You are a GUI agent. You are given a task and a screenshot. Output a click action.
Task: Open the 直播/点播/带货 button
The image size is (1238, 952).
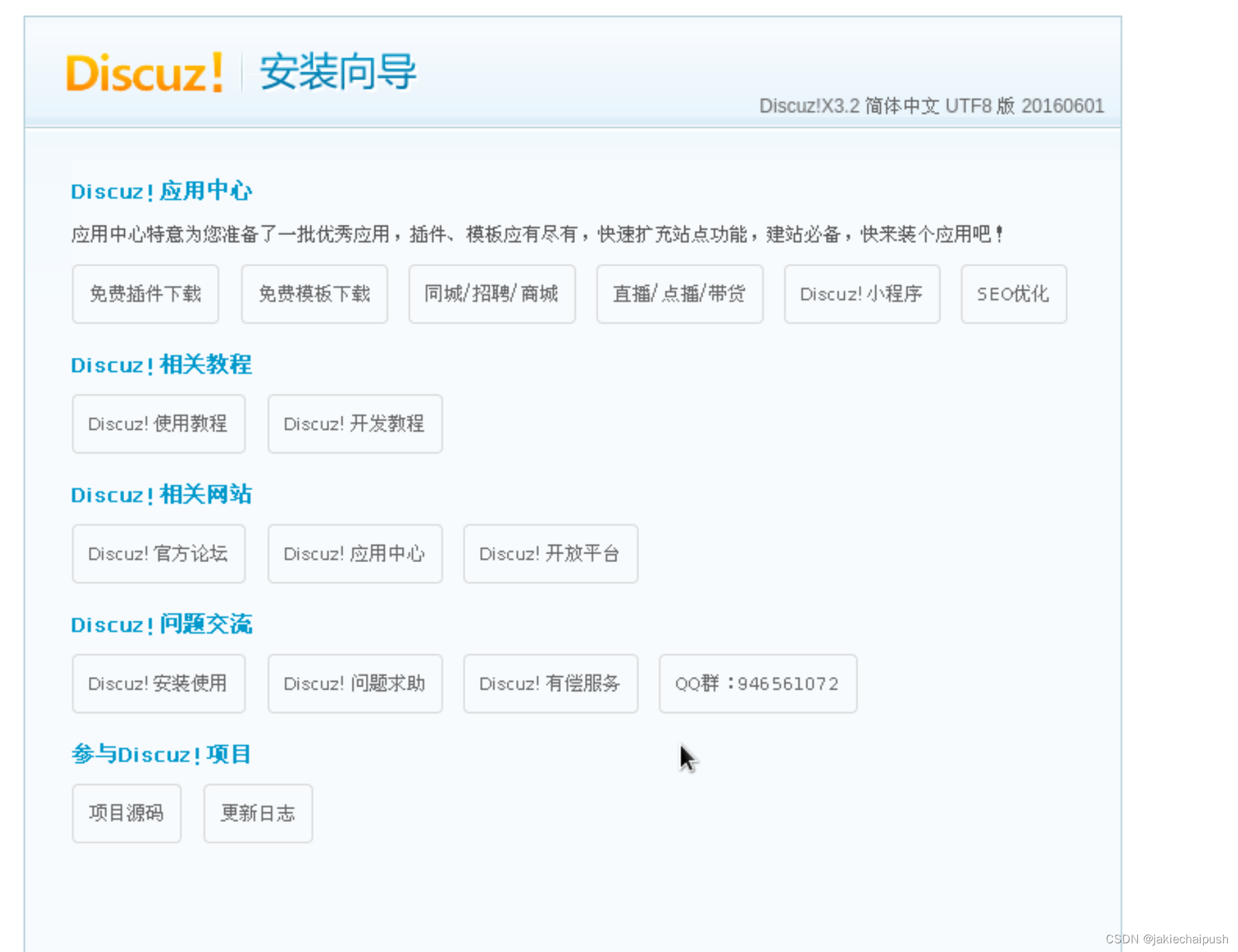[680, 294]
